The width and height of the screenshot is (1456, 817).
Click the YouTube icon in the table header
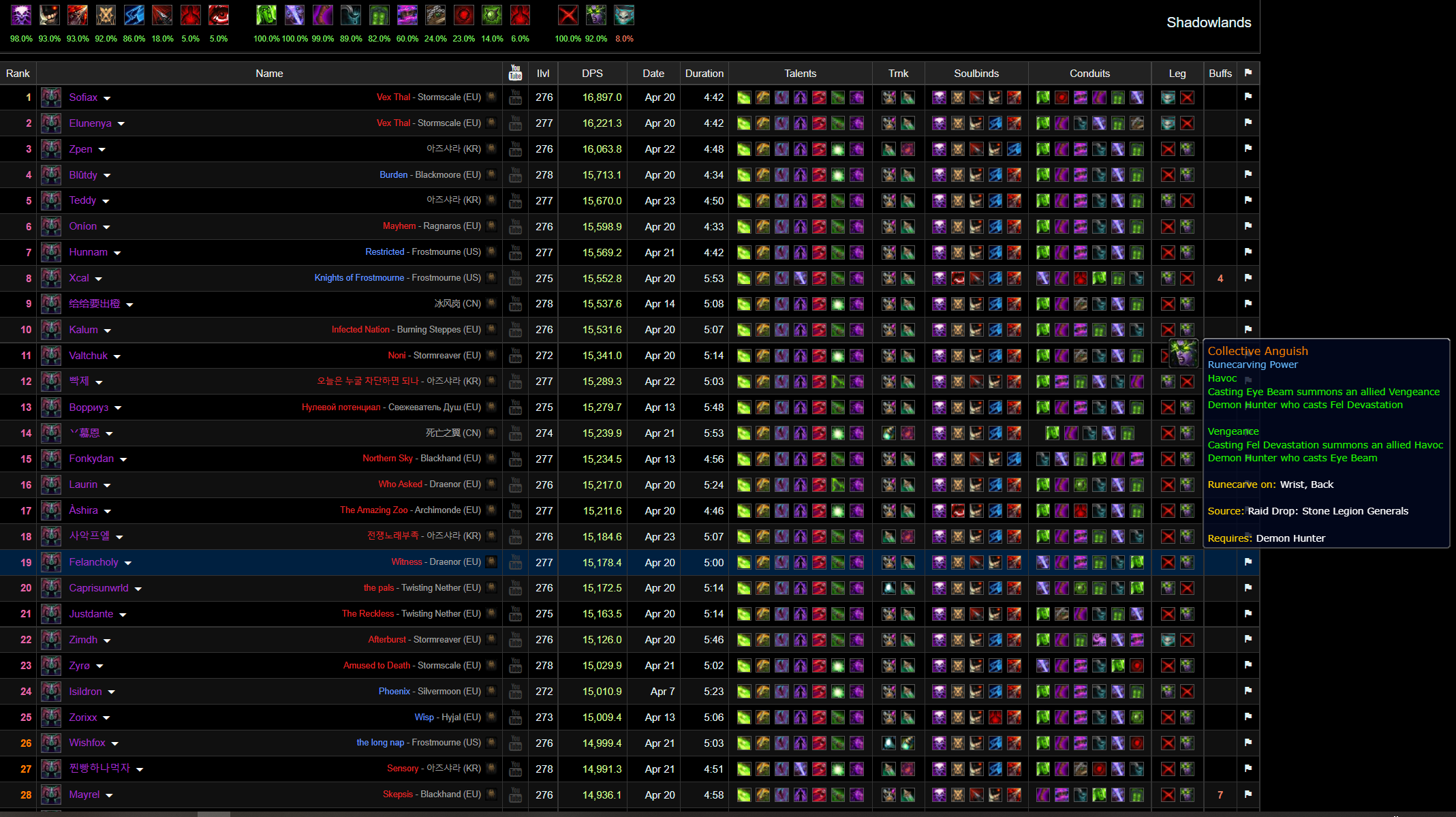click(x=516, y=73)
